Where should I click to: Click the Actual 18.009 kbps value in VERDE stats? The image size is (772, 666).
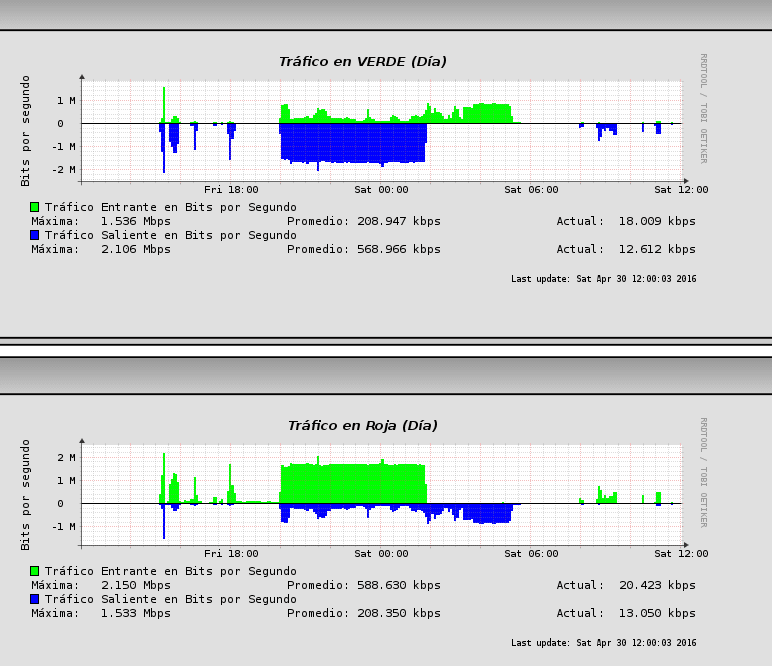pos(656,222)
